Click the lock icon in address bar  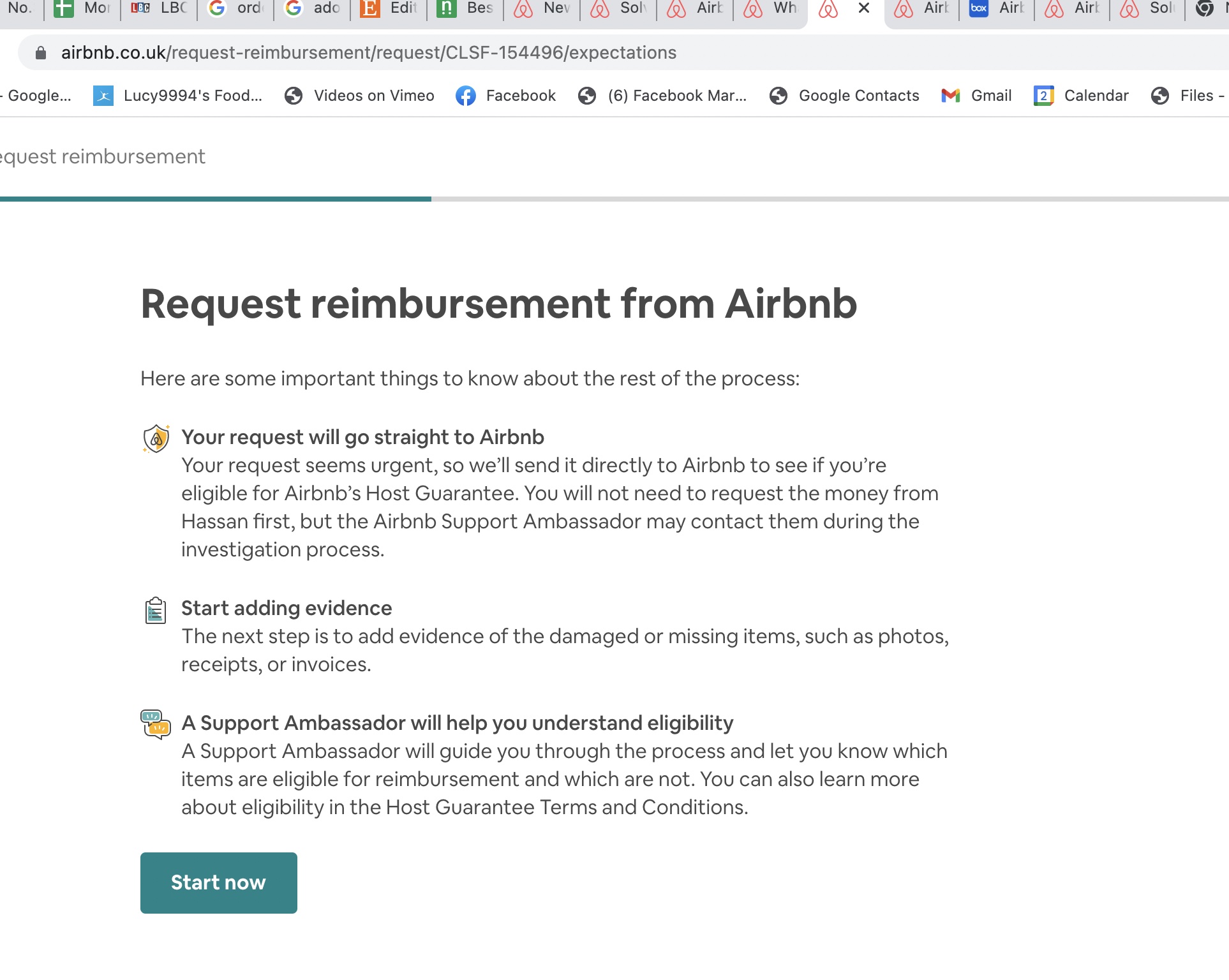tap(41, 53)
